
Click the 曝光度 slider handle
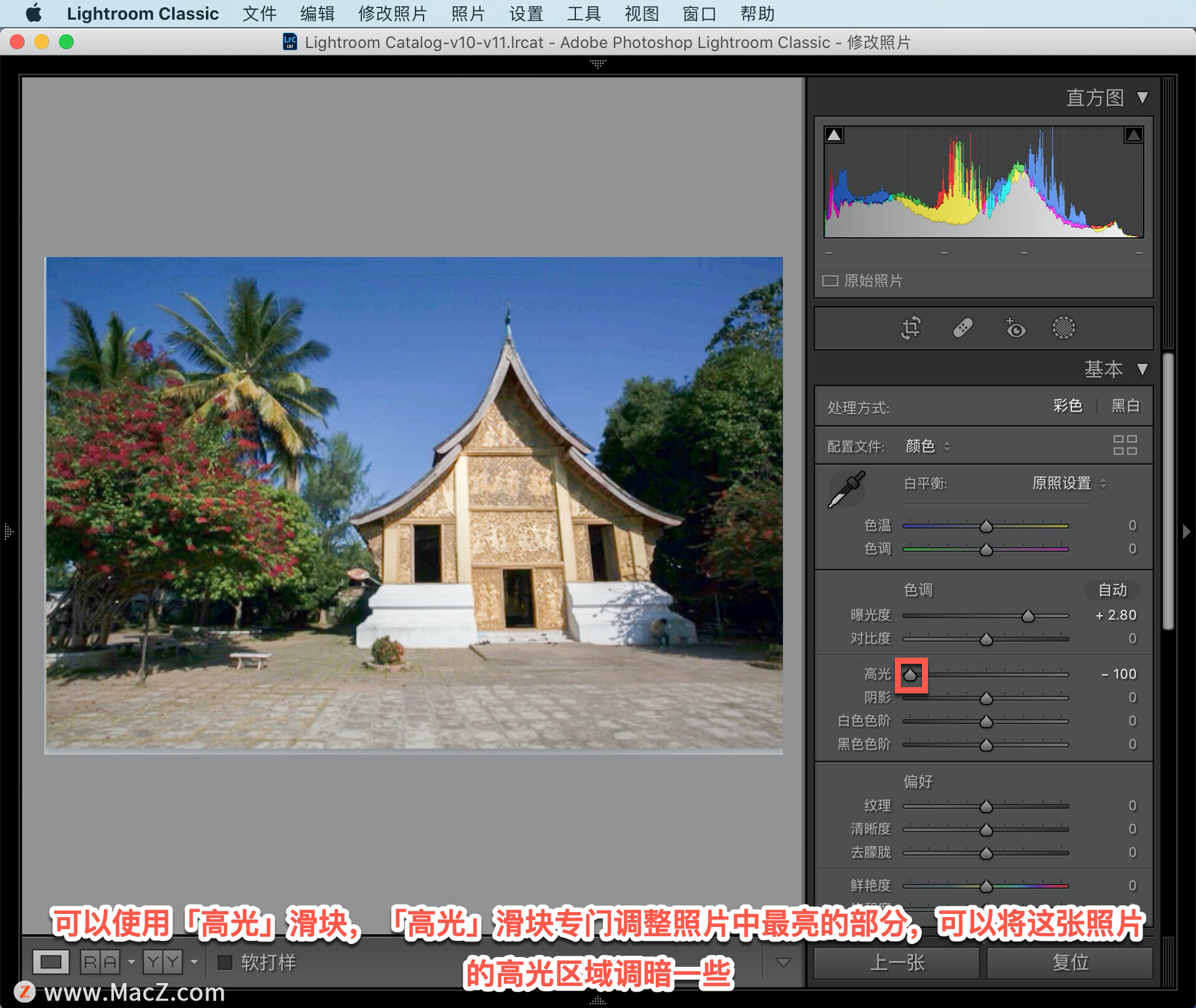coord(1028,616)
